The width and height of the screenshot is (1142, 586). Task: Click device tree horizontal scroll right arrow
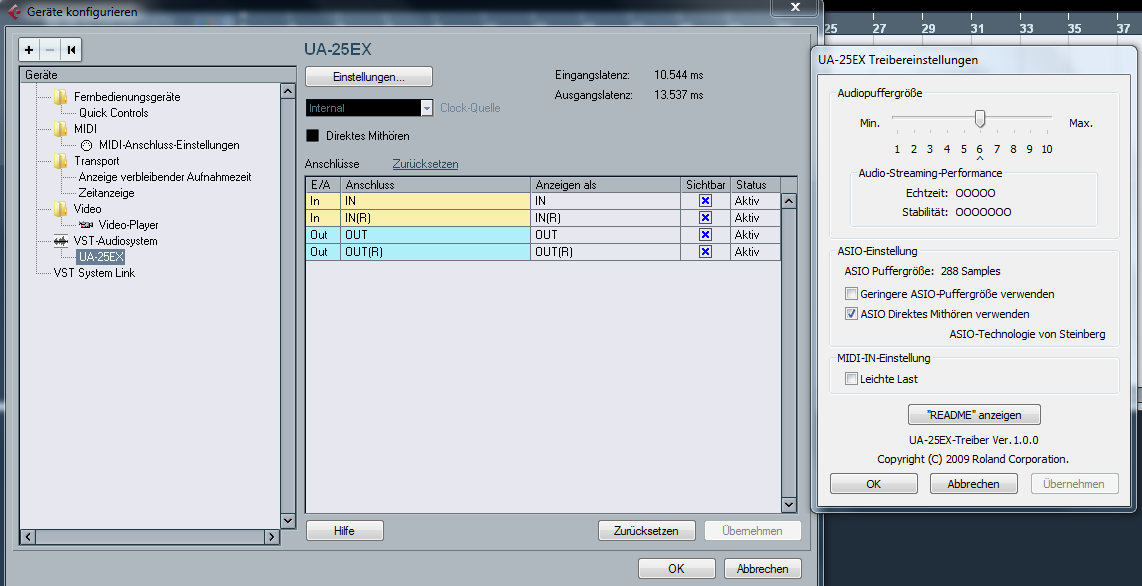click(272, 536)
